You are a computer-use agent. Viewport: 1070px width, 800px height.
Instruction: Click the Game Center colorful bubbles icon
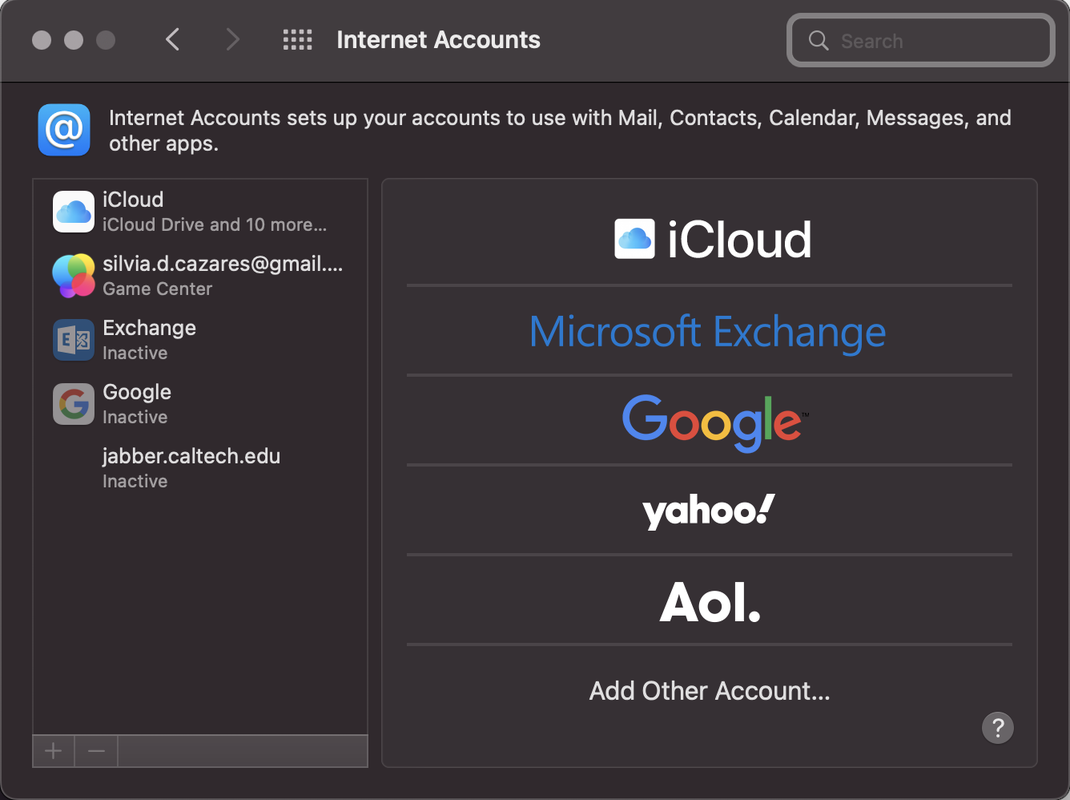(x=73, y=276)
